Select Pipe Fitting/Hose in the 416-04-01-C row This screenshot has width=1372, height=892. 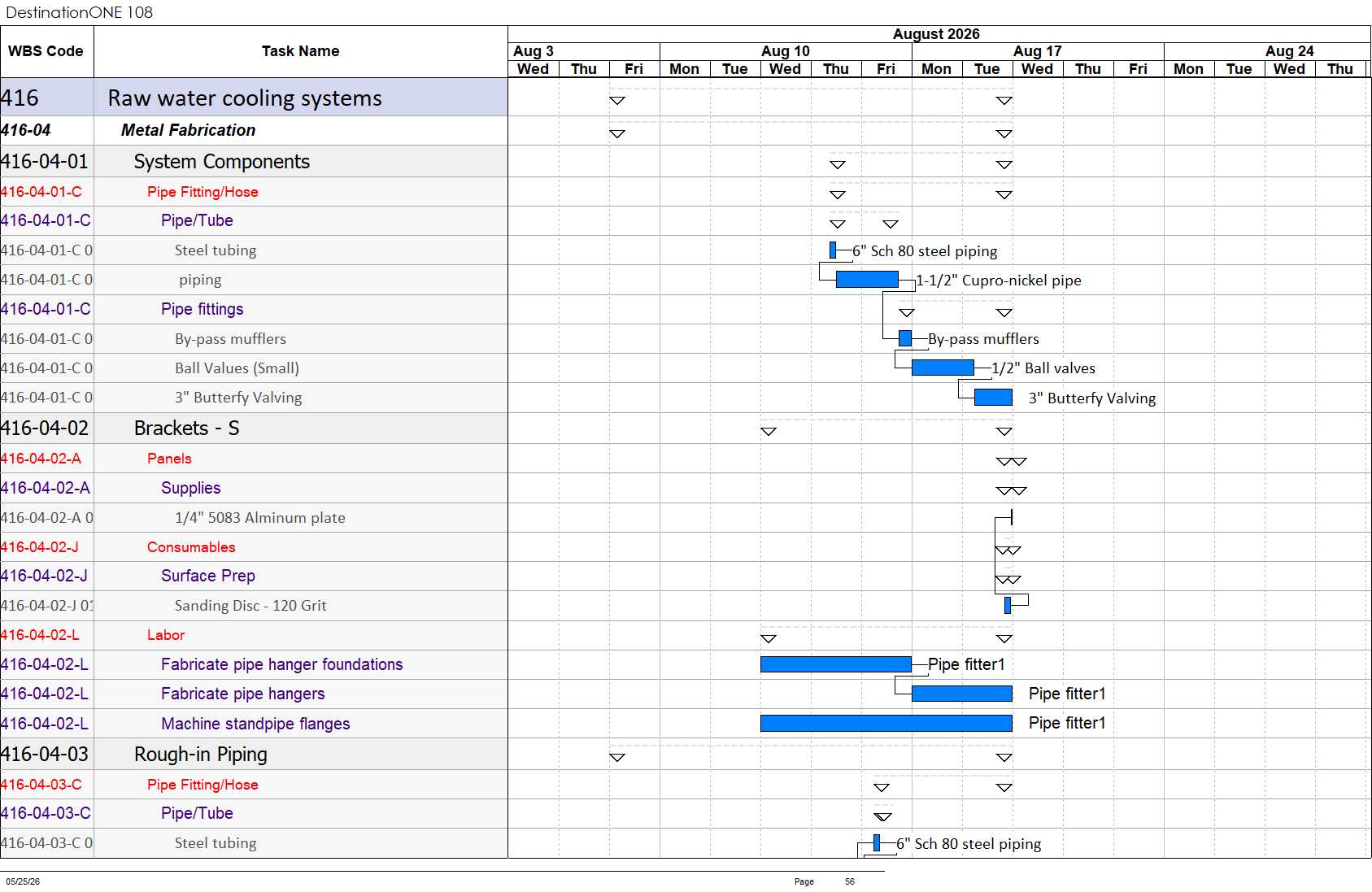[x=203, y=192]
